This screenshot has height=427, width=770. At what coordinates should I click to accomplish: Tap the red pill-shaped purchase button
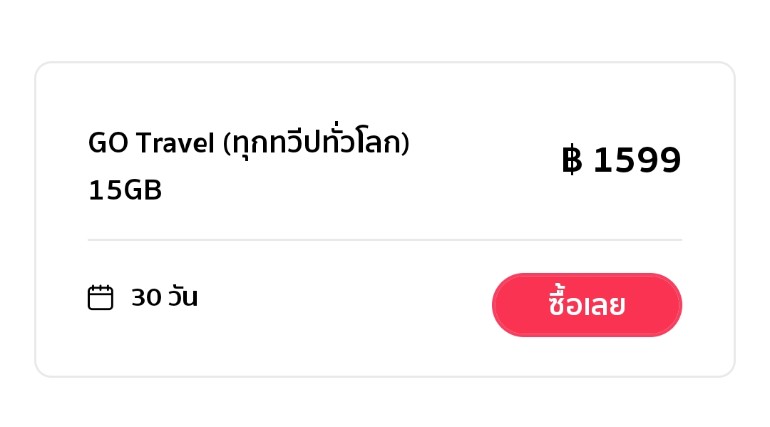(x=587, y=305)
